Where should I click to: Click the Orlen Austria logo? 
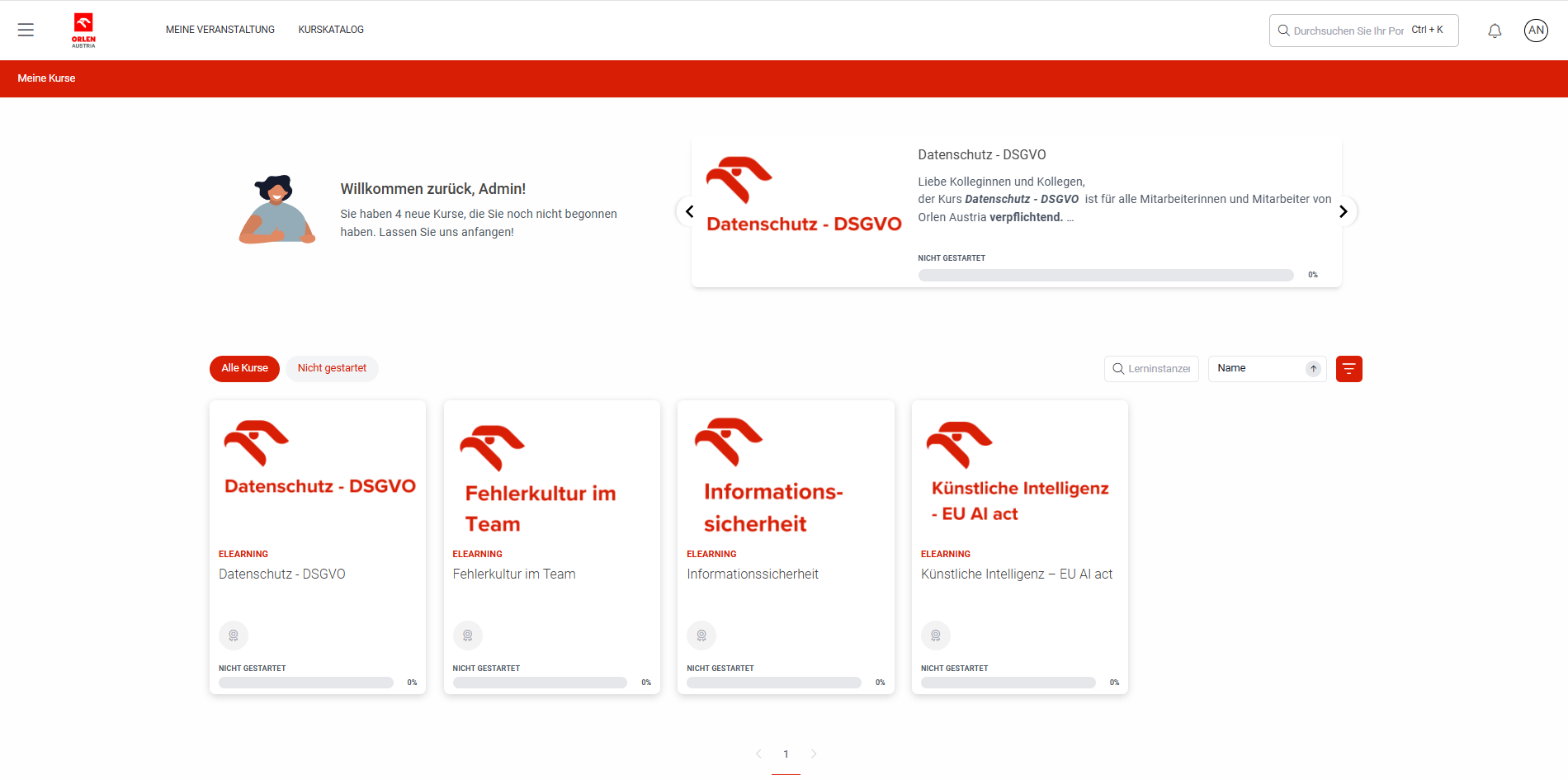[x=83, y=31]
